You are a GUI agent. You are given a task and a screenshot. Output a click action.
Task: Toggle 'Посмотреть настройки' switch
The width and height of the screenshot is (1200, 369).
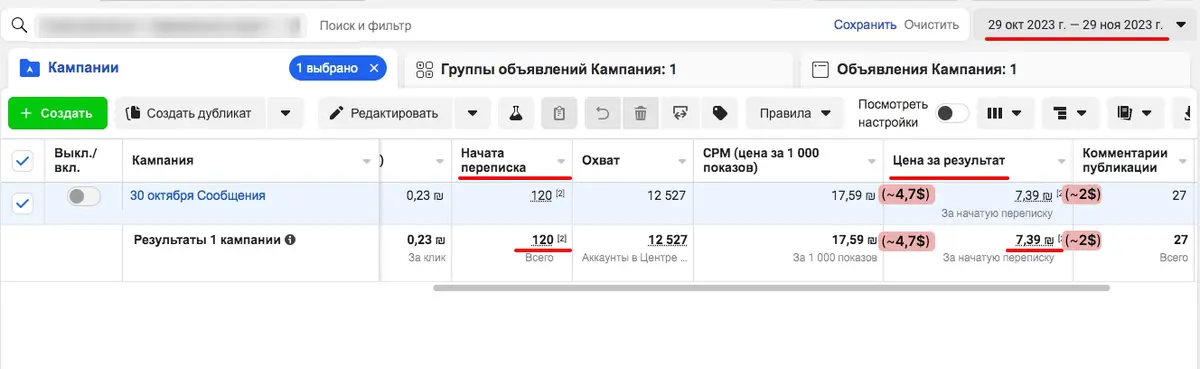pos(952,113)
